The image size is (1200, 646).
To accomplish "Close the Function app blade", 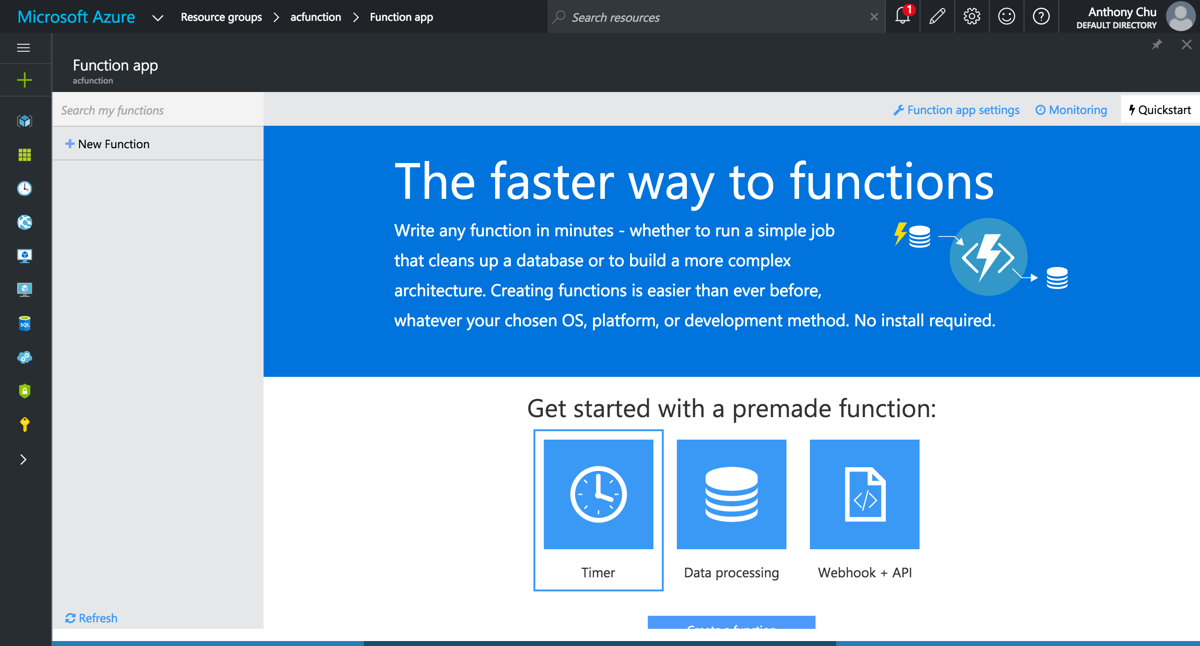I will 1186,45.
